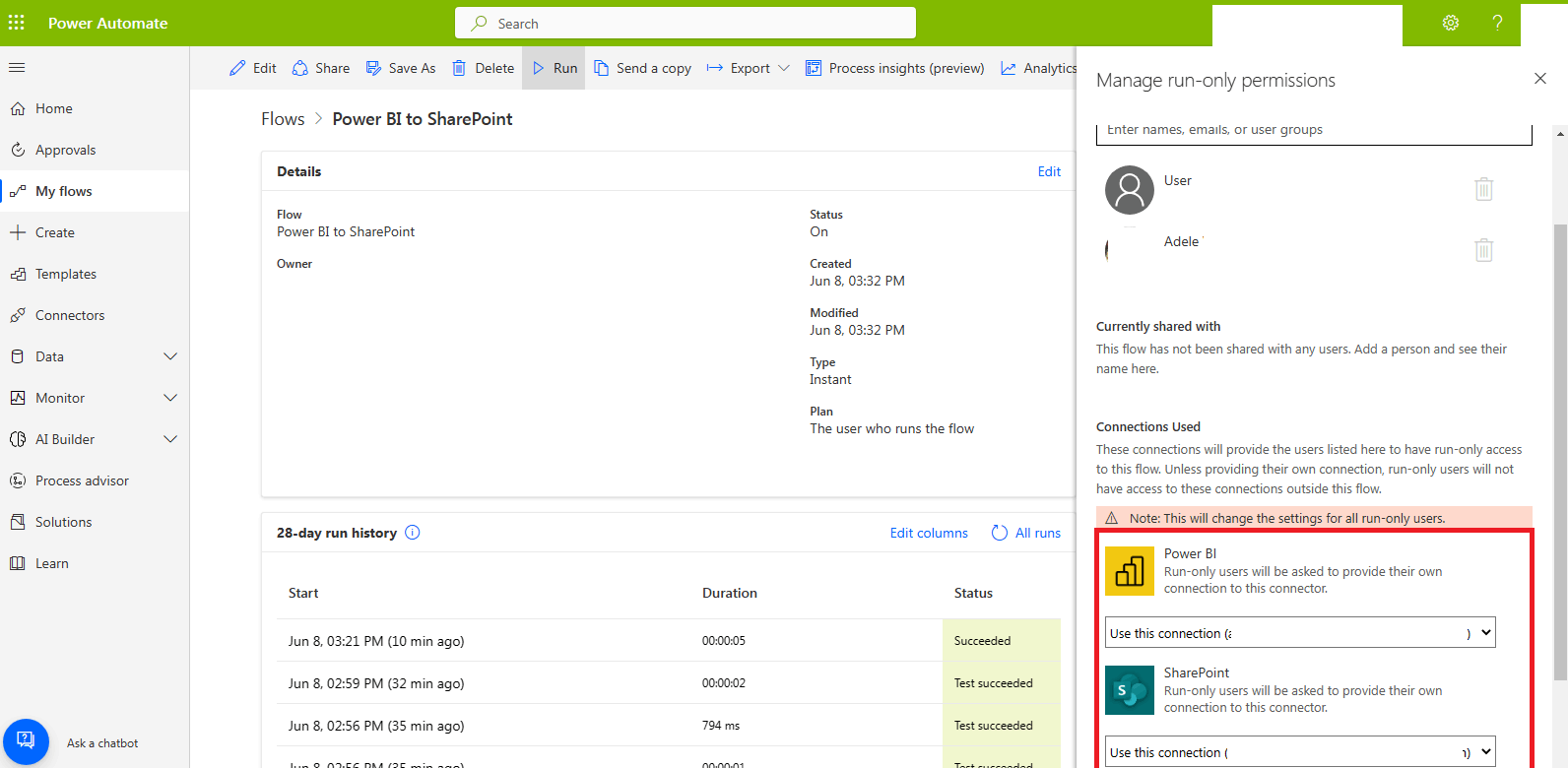
Task: Open the Power BI connection dropdown
Action: [1300, 632]
